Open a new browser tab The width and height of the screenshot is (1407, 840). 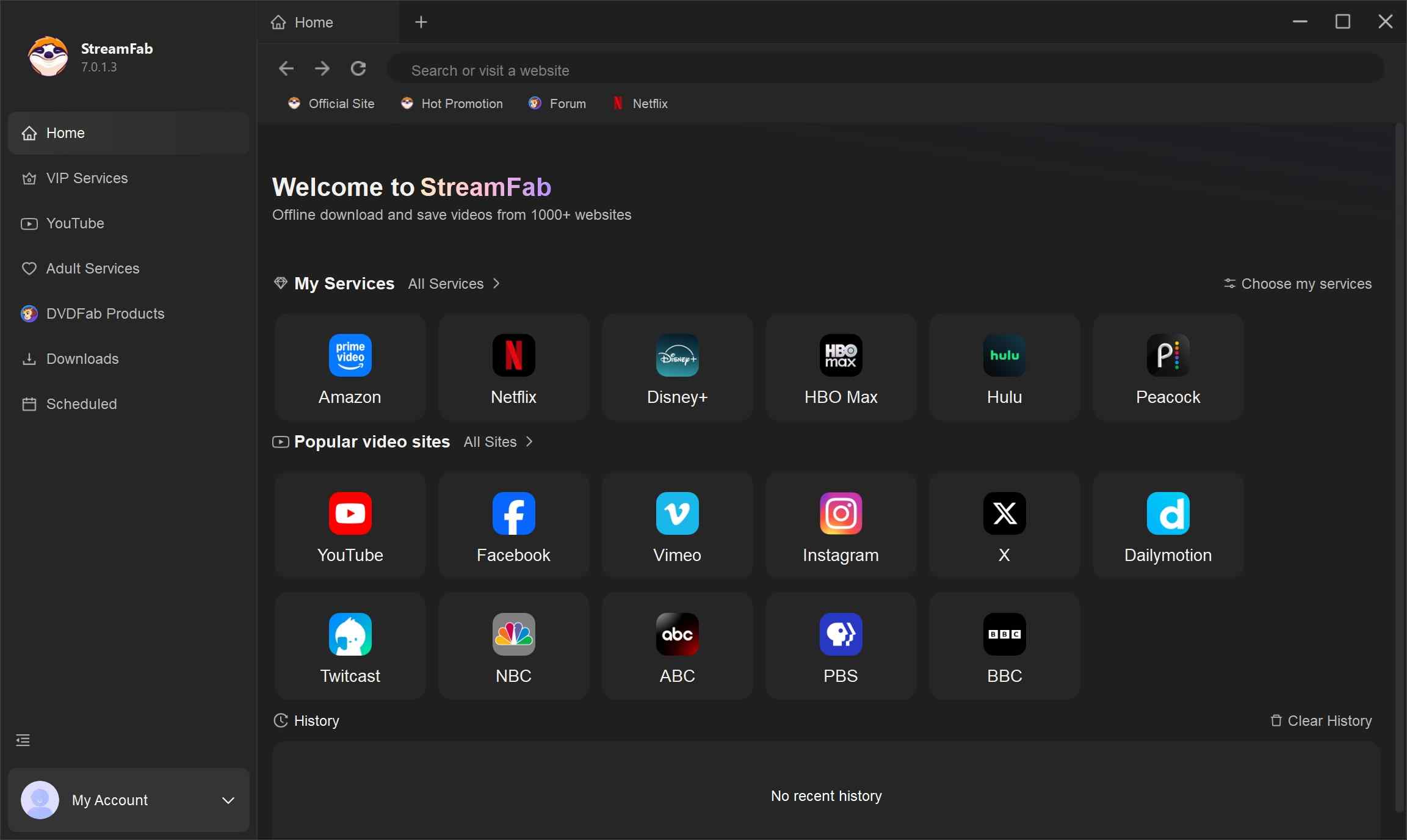coord(421,22)
